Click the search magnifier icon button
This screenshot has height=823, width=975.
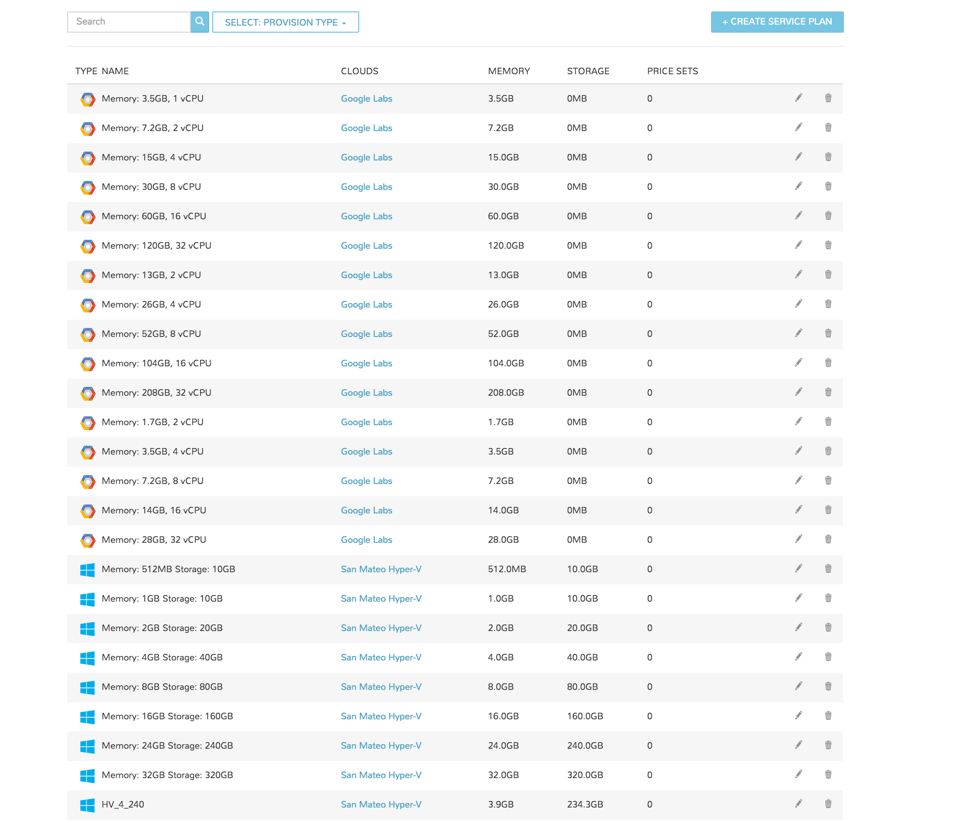pos(200,22)
